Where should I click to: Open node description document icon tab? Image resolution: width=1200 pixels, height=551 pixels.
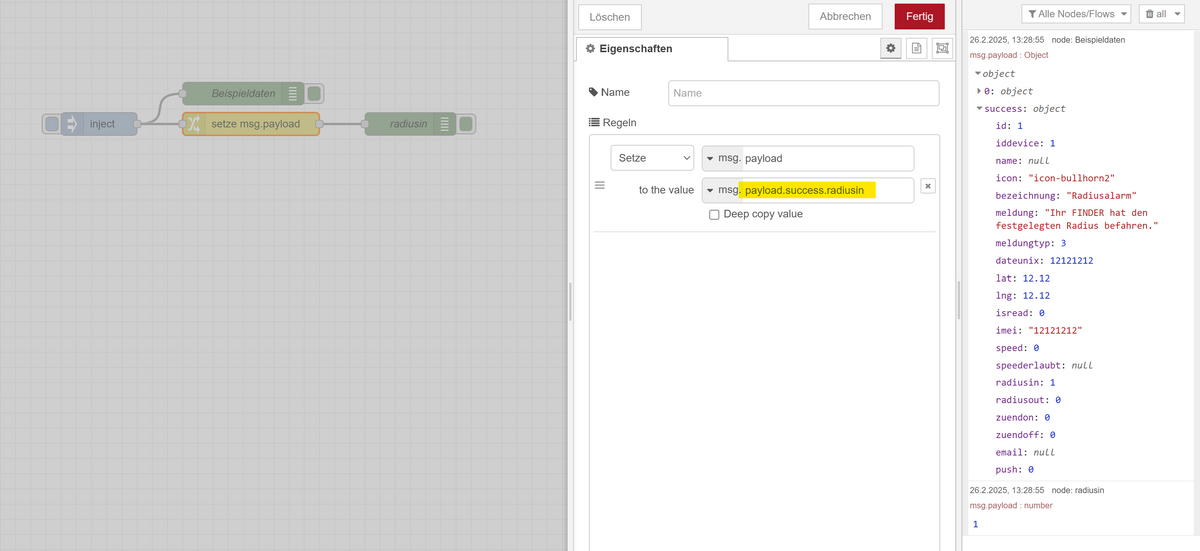916,48
